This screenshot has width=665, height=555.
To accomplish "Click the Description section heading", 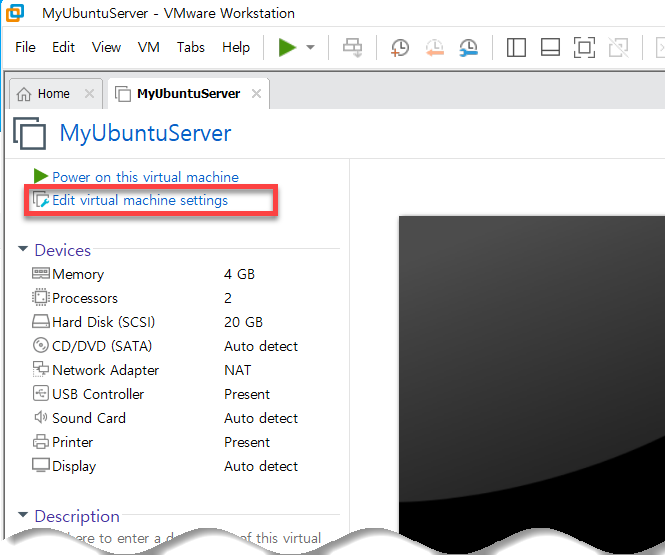I will 77,516.
